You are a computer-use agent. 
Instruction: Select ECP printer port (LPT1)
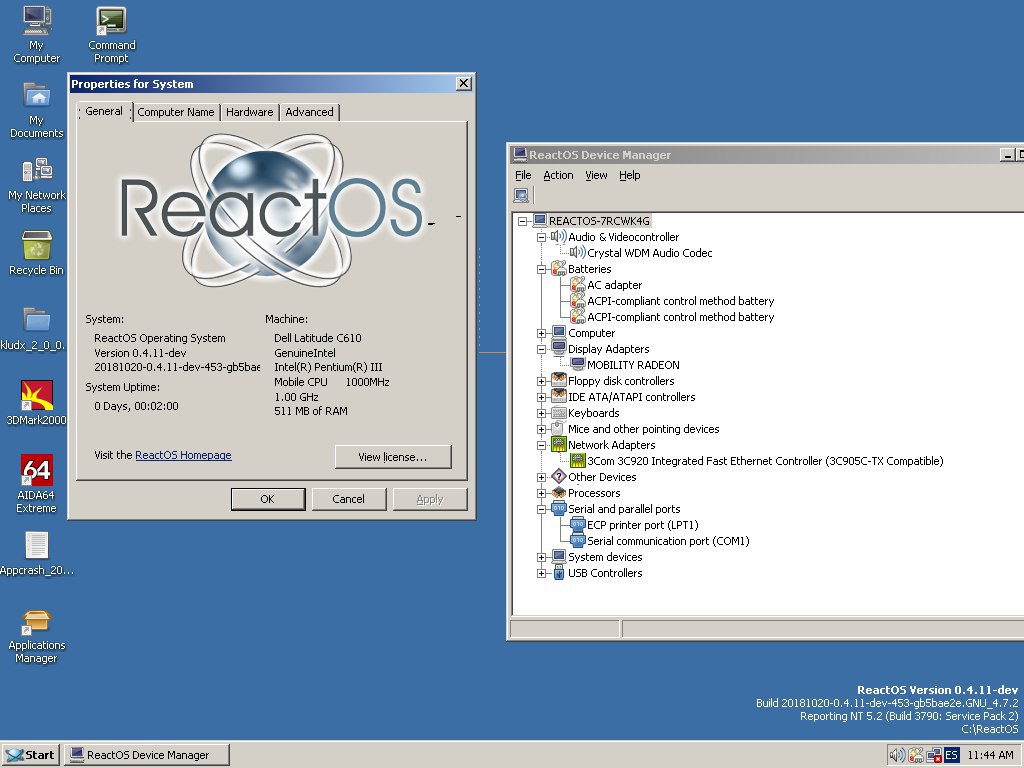(643, 525)
